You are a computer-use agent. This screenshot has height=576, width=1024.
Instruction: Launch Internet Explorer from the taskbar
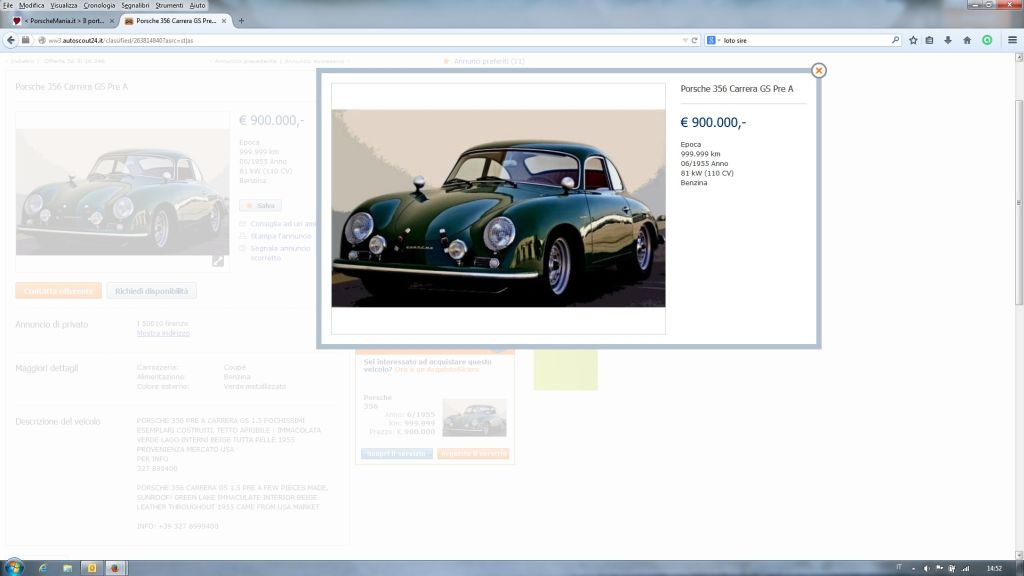43,568
